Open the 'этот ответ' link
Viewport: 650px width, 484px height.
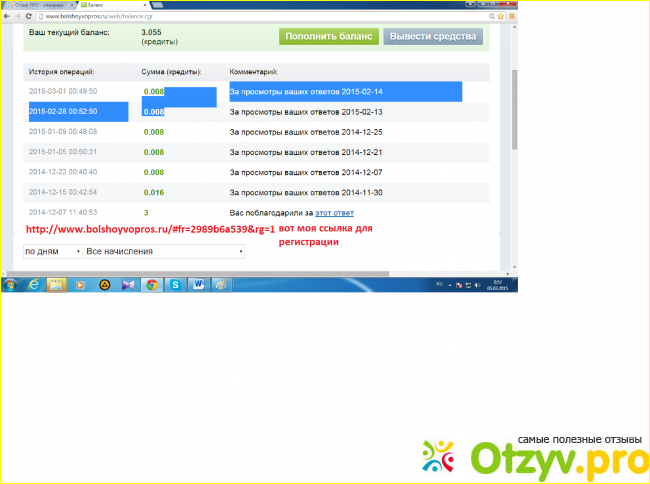[x=334, y=213]
